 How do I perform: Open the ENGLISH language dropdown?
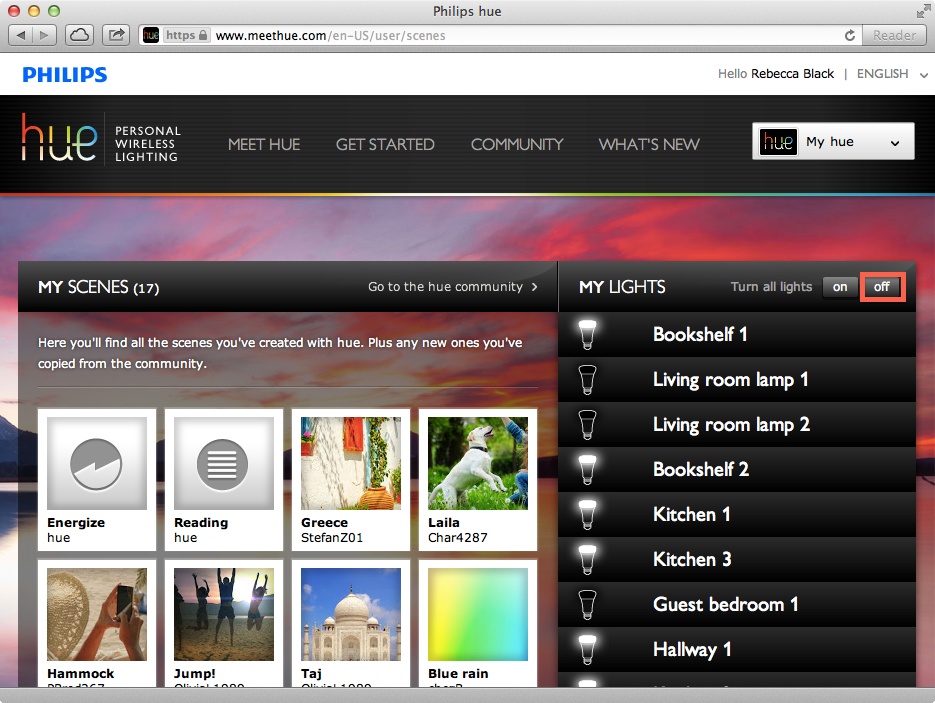tap(892, 74)
